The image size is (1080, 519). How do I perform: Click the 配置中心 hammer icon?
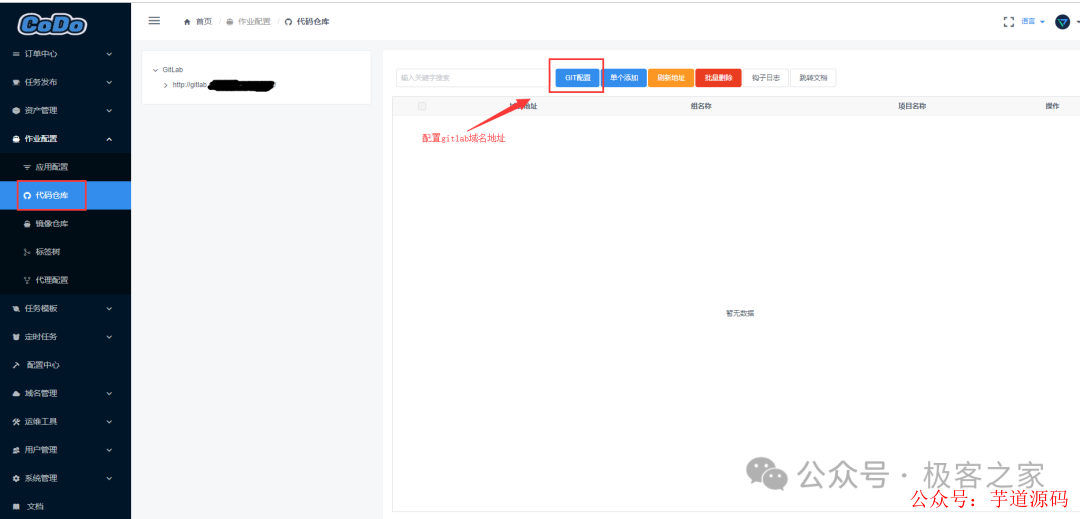(x=17, y=365)
